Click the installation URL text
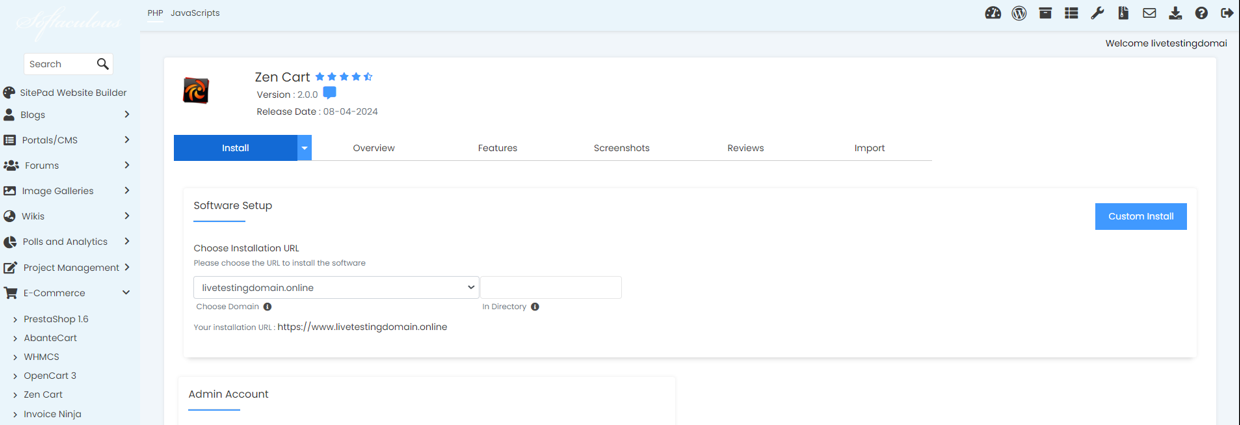The width and height of the screenshot is (1240, 425). coord(362,327)
